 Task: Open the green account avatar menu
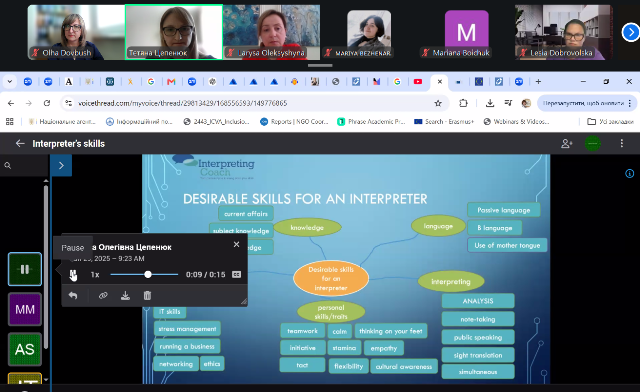click(593, 143)
